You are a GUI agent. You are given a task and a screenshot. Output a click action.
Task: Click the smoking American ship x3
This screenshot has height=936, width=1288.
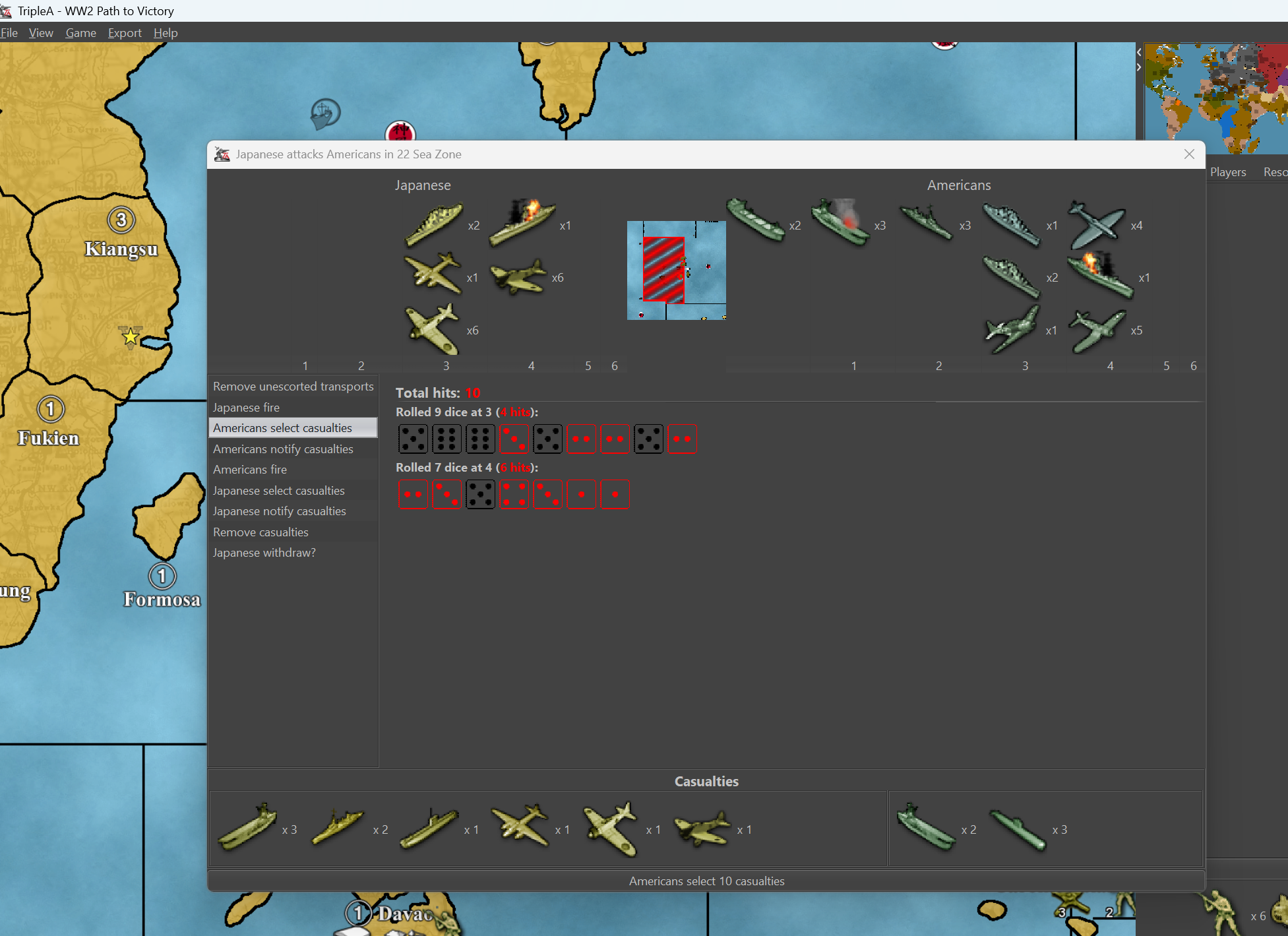point(840,222)
